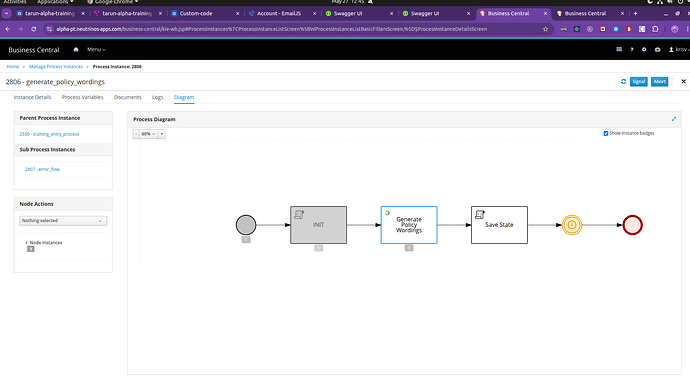Open Chrome profile avatar
The height and width of the screenshot is (388, 690).
pyautogui.click(x=675, y=29)
